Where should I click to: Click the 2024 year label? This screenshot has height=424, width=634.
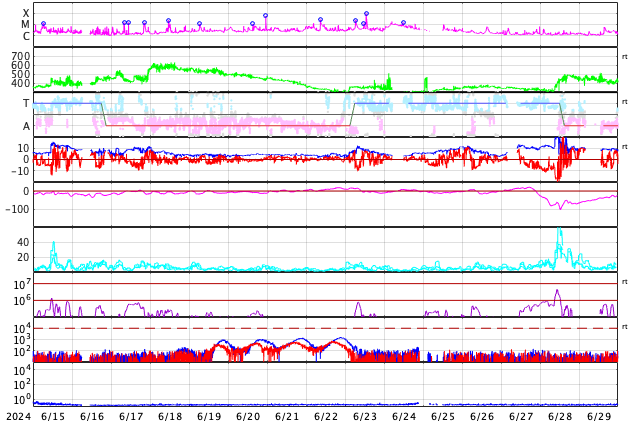tap(19, 416)
